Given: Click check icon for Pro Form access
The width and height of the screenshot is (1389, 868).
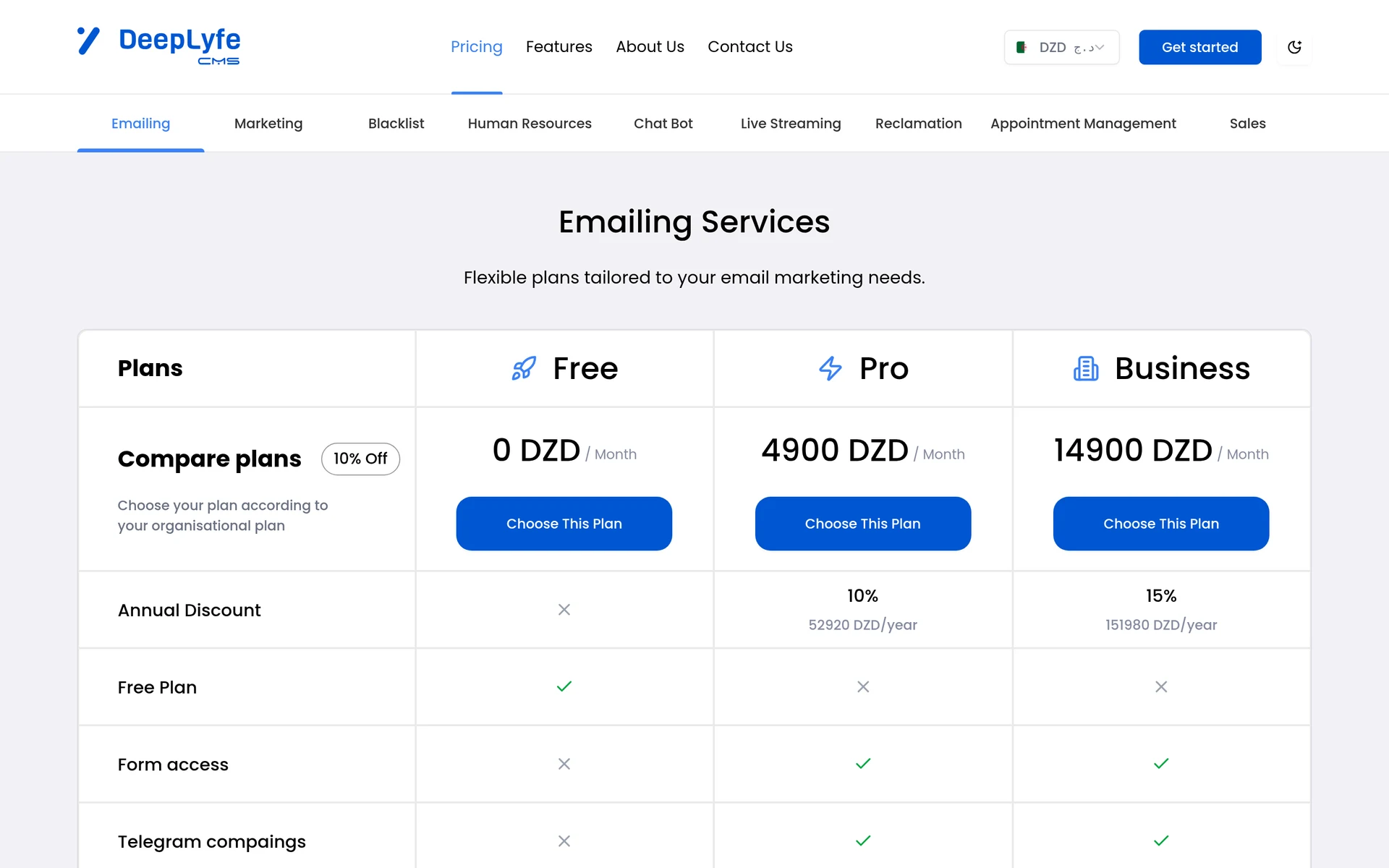Looking at the screenshot, I should pos(863,764).
